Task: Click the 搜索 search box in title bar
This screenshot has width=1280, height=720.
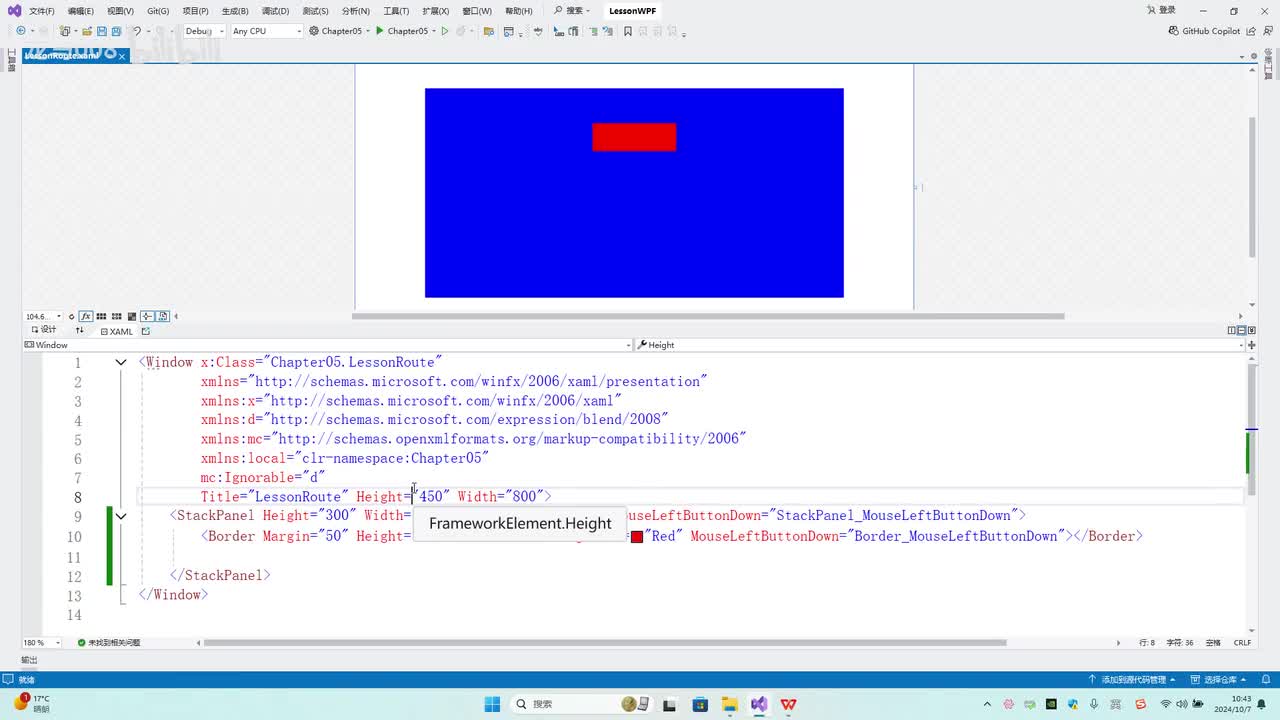Action: coord(572,11)
